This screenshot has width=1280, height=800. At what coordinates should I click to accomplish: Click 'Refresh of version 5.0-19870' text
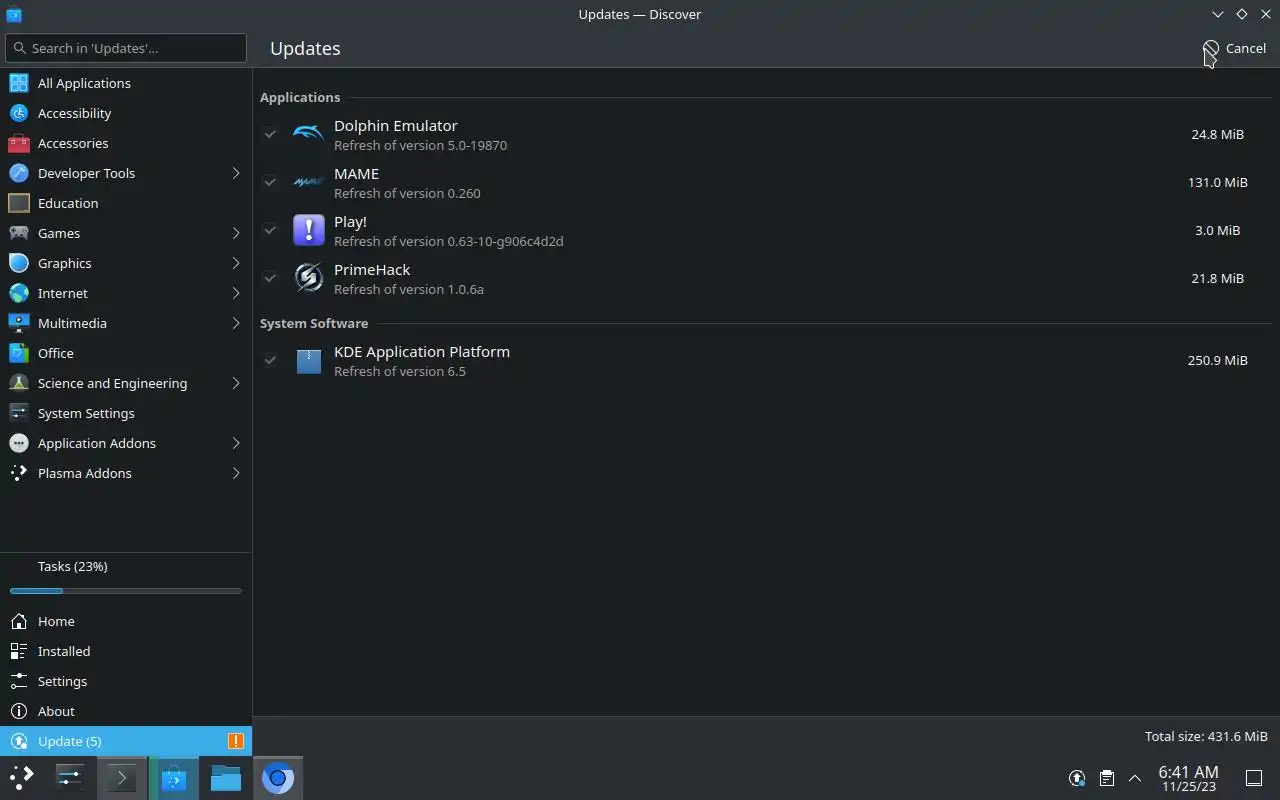(420, 145)
